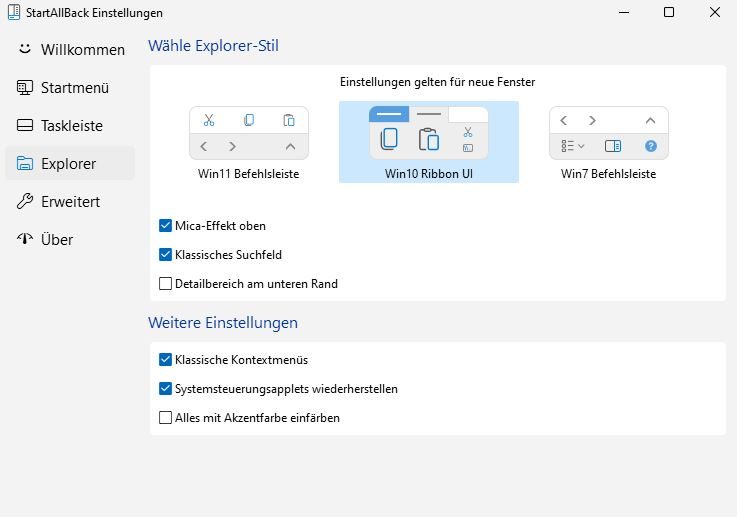Click the highlighted ribbon tab in Win10 preview
Image resolution: width=737 pixels, height=517 pixels.
coord(389,114)
